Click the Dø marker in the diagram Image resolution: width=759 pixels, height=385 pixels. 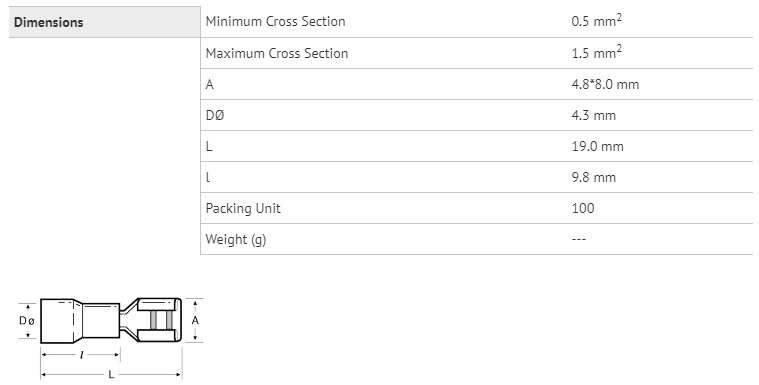[x=27, y=321]
